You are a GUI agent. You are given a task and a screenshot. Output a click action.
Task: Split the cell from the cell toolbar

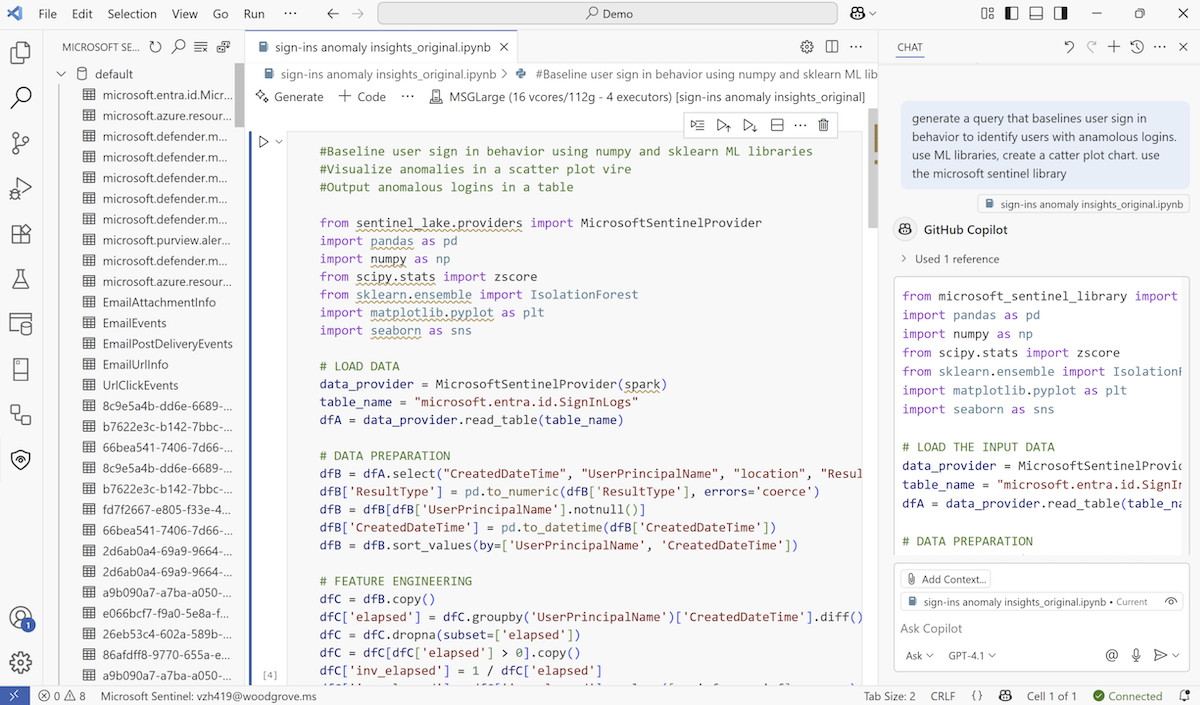tap(777, 125)
